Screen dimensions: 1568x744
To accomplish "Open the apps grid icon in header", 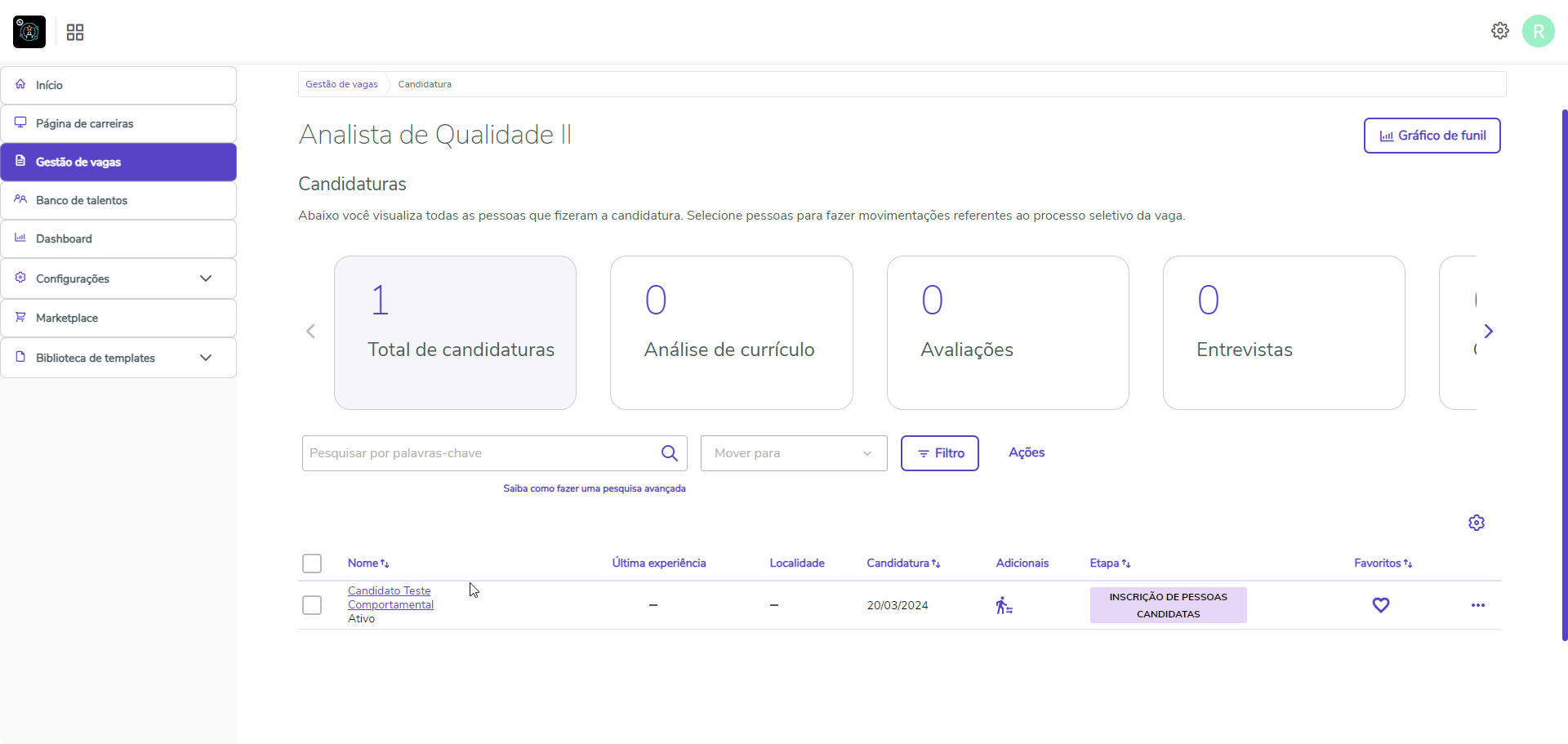I will (x=75, y=33).
